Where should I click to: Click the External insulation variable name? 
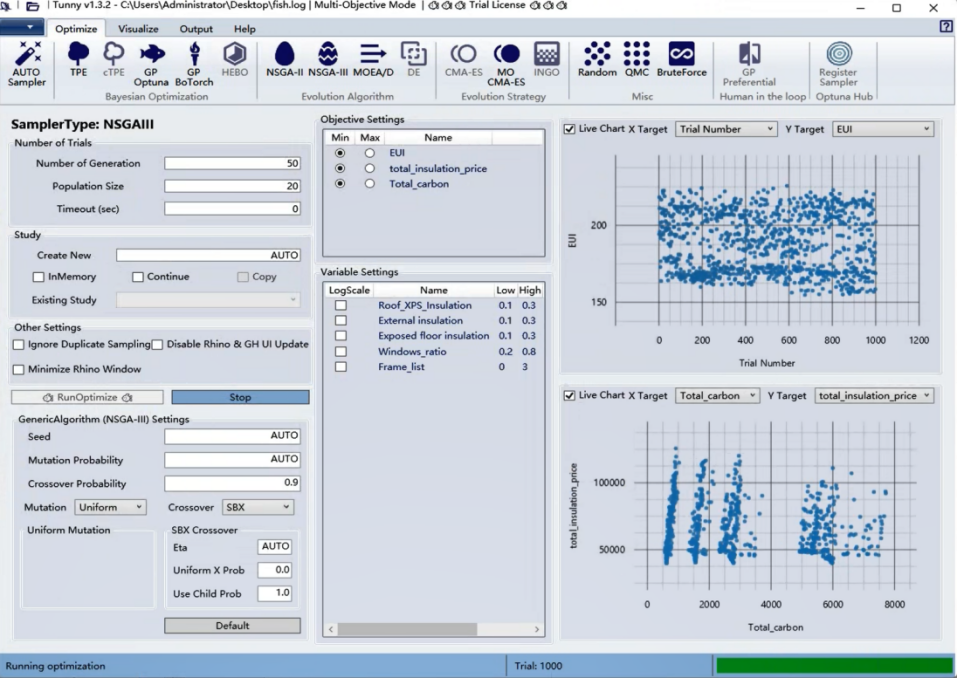(421, 320)
